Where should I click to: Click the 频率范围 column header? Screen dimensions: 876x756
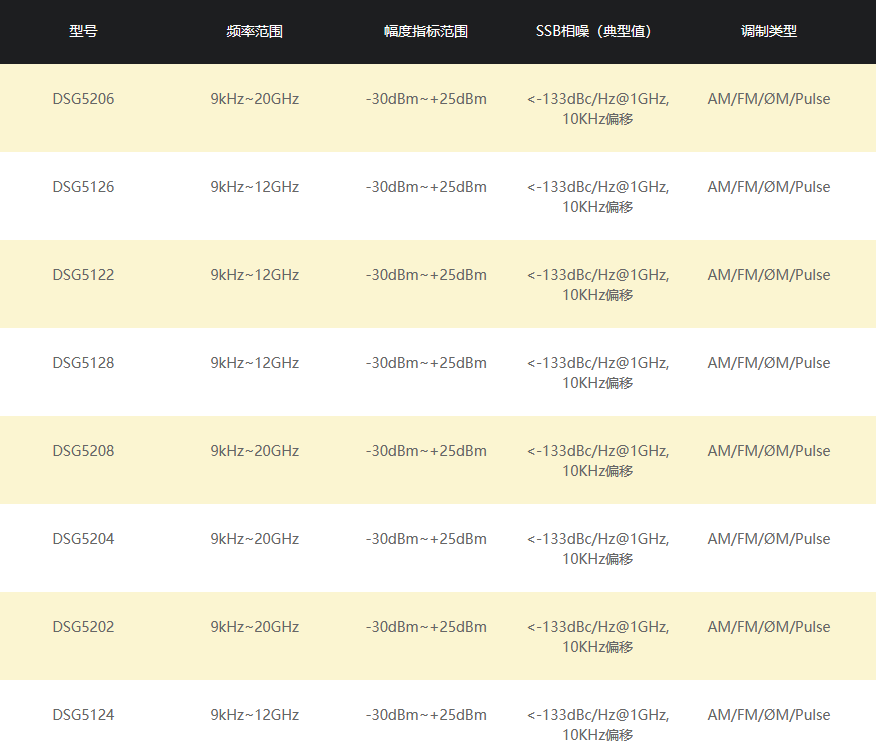point(254,31)
